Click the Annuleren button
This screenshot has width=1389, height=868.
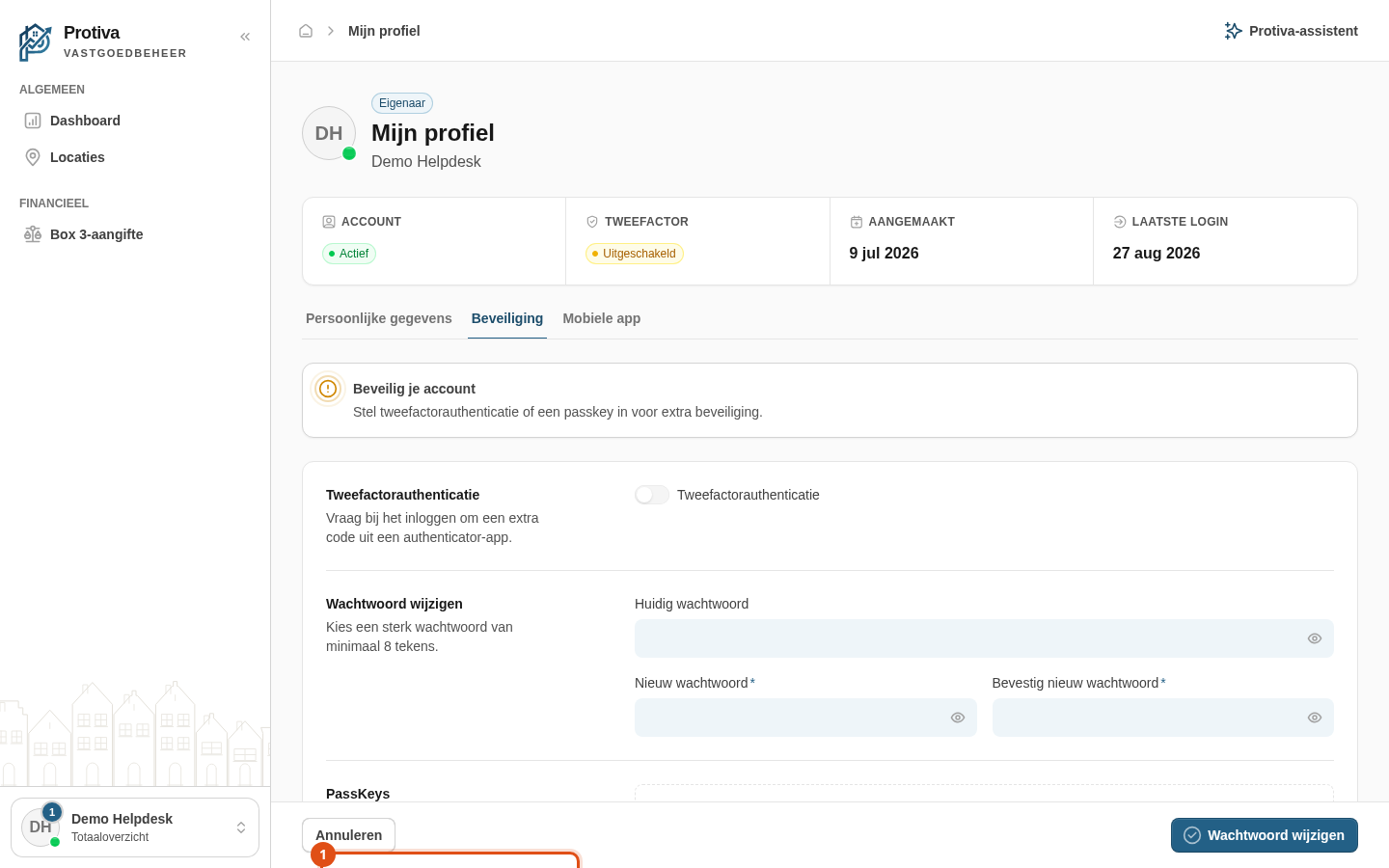click(349, 835)
